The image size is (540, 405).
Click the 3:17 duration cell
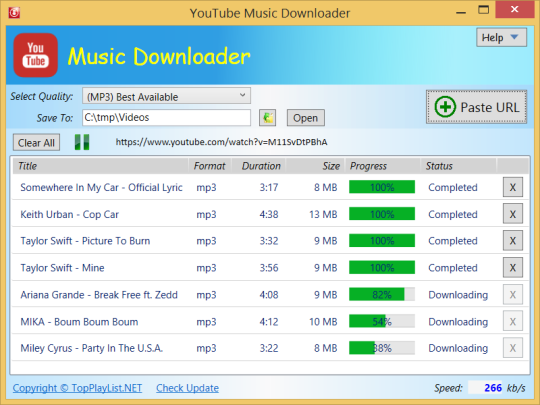tap(269, 187)
